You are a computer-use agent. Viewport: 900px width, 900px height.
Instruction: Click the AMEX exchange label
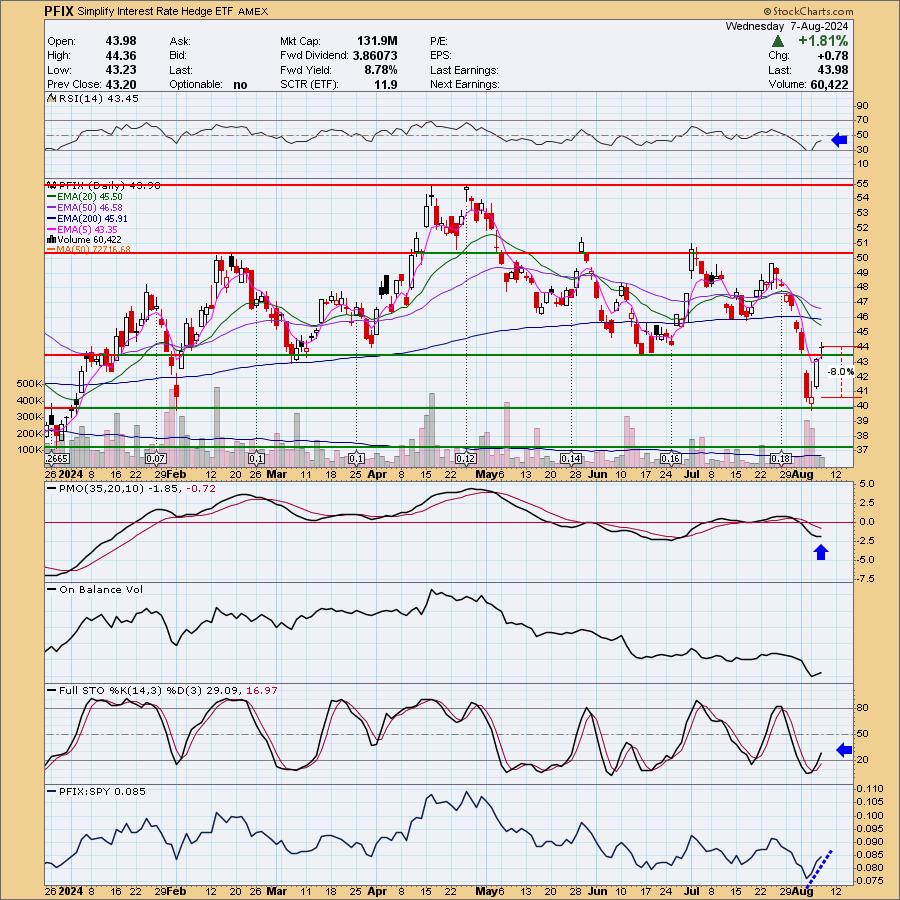pyautogui.click(x=253, y=11)
